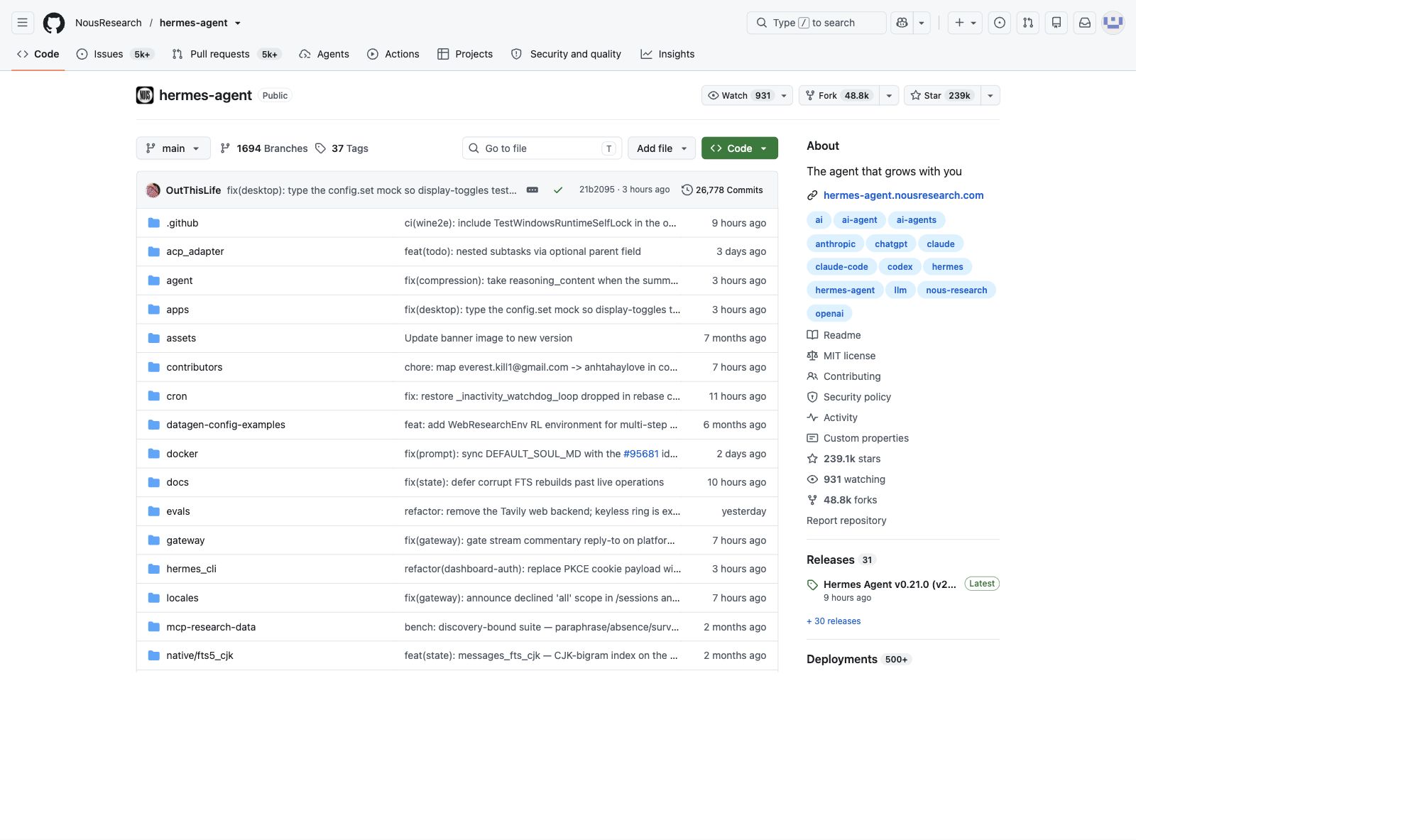The image size is (1420, 840).
Task: Open the Copilot options dropdown arrow
Action: click(x=922, y=23)
